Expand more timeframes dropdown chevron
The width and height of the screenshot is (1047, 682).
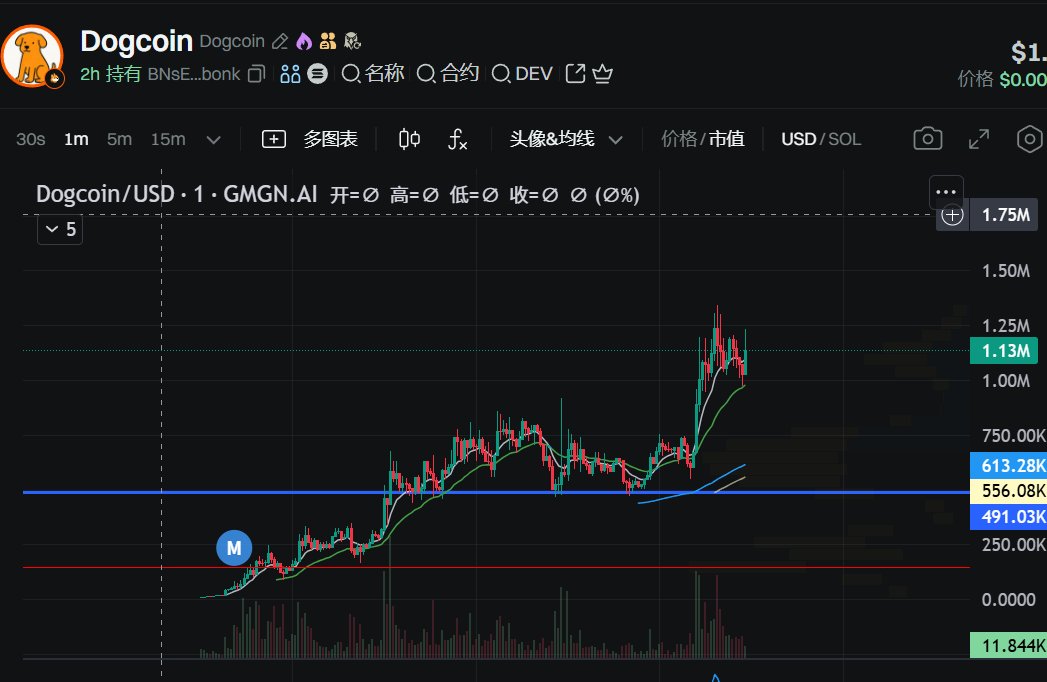click(x=214, y=140)
